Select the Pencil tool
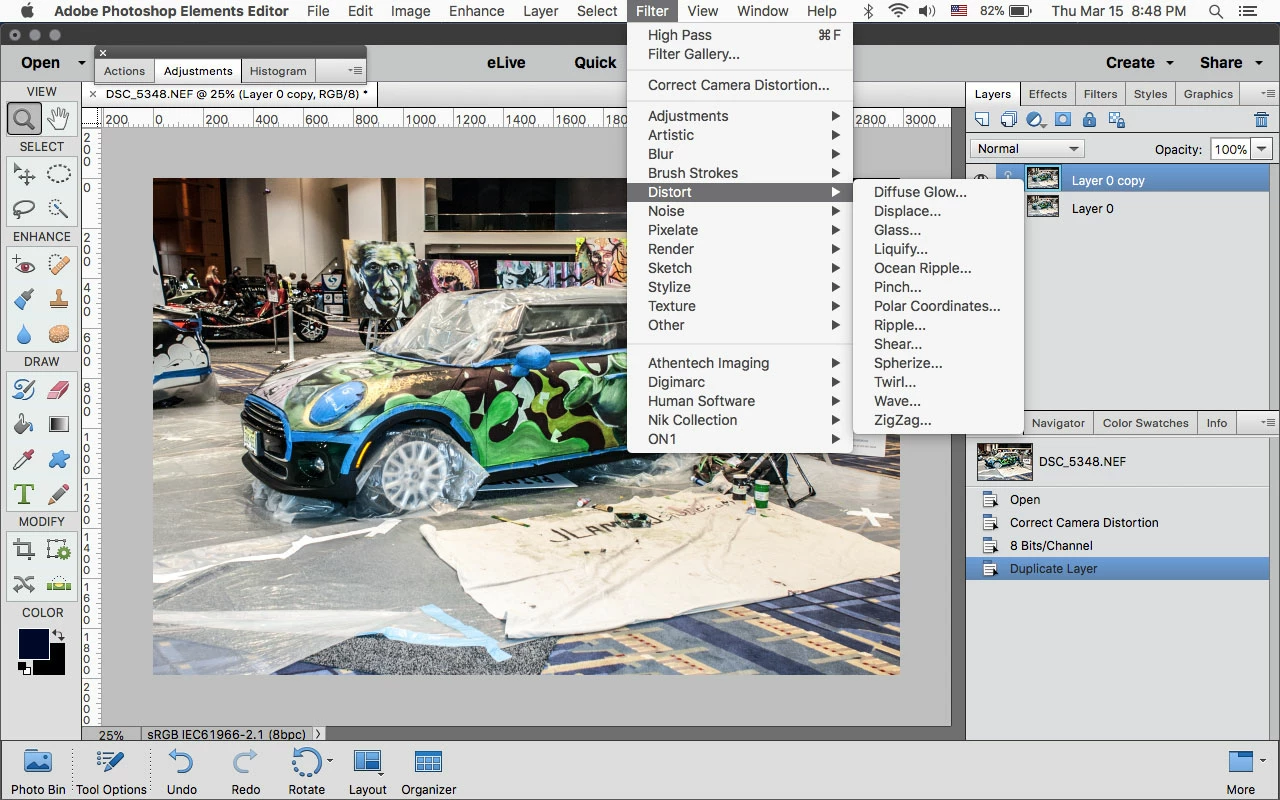 click(x=58, y=493)
